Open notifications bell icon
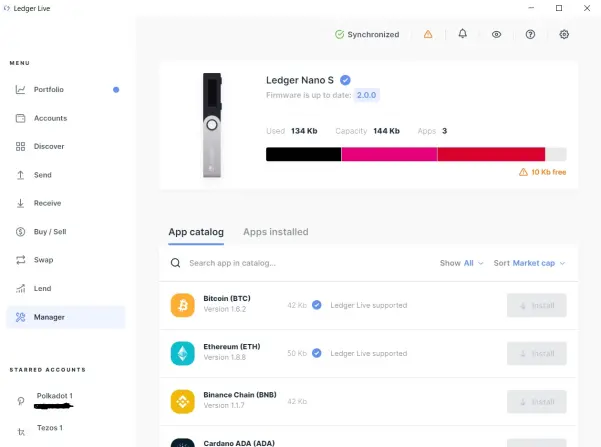The height and width of the screenshot is (447, 601). 463,34
